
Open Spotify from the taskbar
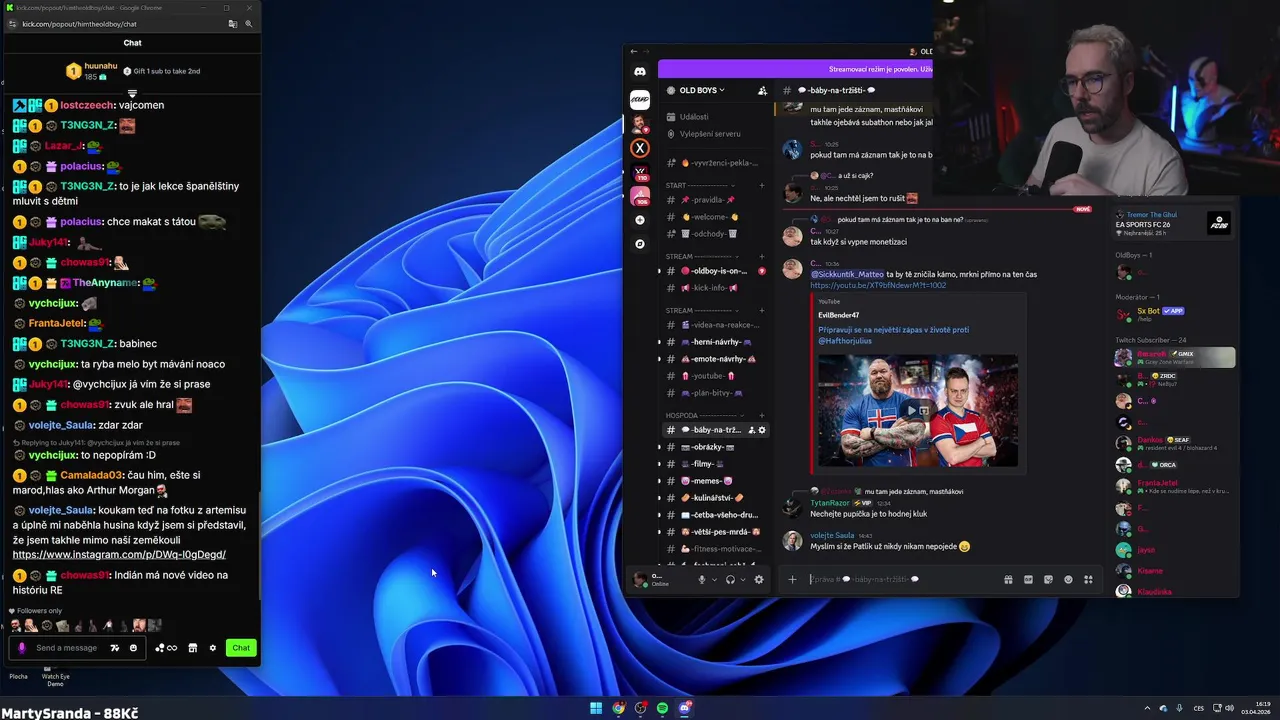tap(662, 708)
